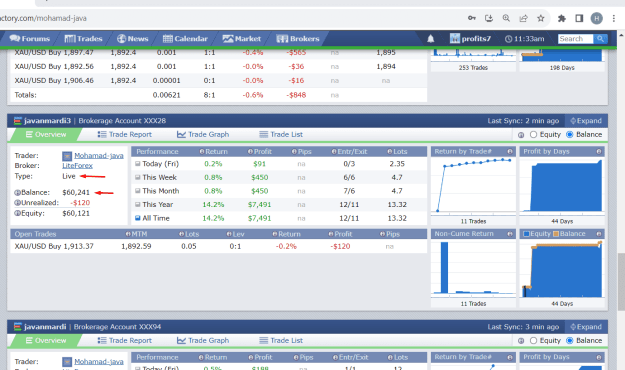Open the notifications bell
Screen dimensions: 625x370
click(430, 39)
